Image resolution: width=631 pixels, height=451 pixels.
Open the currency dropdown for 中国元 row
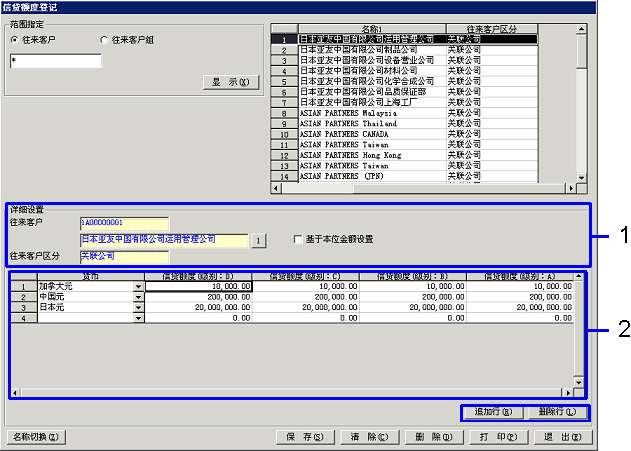tap(138, 297)
